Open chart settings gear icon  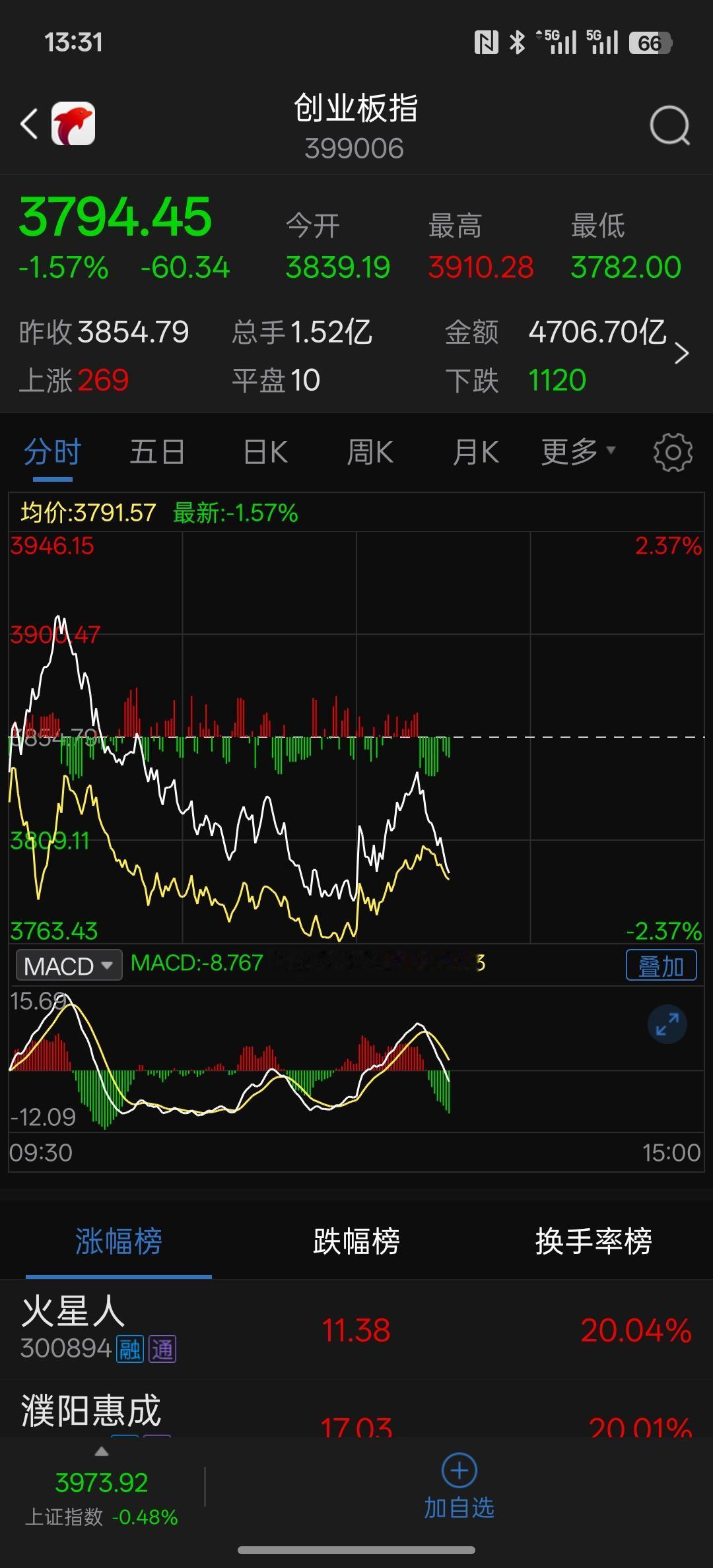tap(673, 453)
